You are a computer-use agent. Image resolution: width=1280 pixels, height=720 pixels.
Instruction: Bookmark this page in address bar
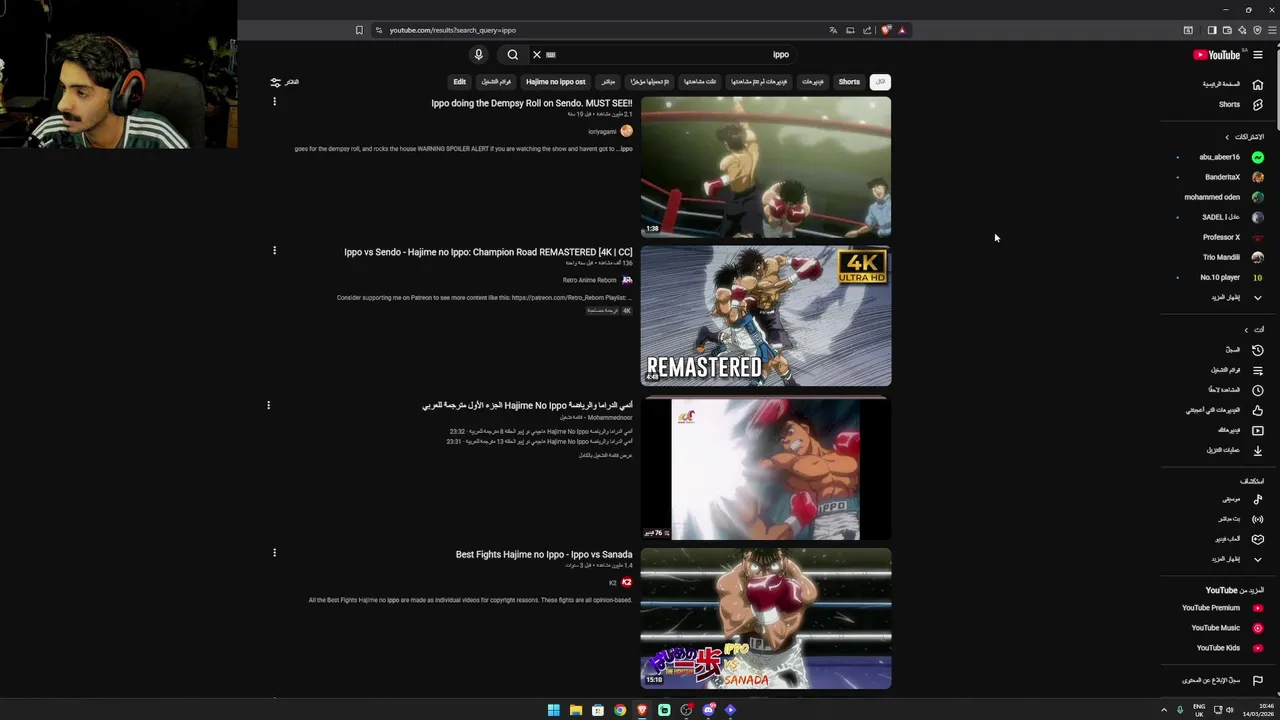(359, 30)
